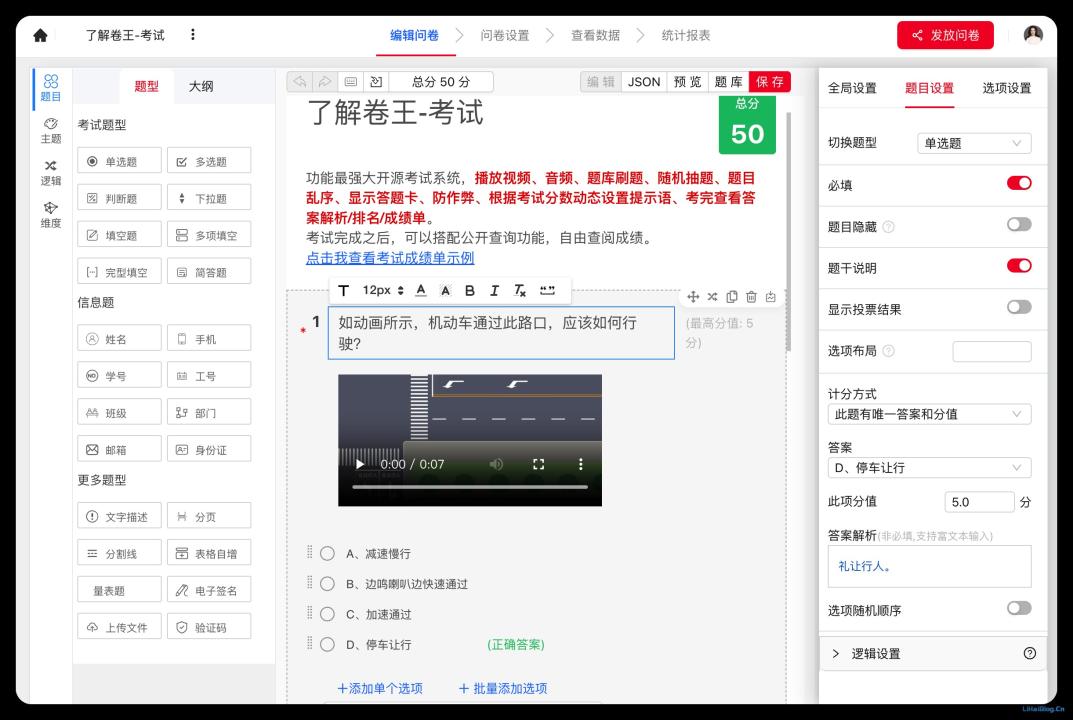The width and height of the screenshot is (1073, 720).
Task: Copy question 1
Action: (x=732, y=296)
